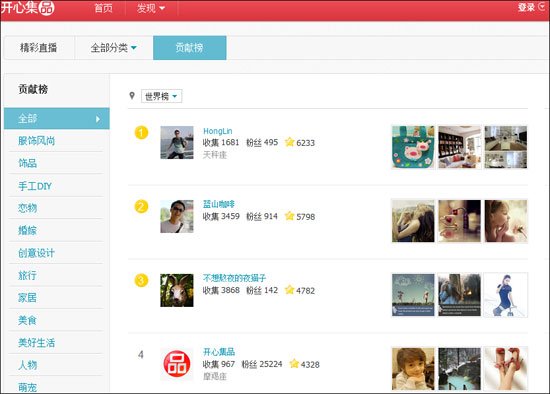Open the 世界榜 dropdown selector
The width and height of the screenshot is (550, 394).
point(161,96)
